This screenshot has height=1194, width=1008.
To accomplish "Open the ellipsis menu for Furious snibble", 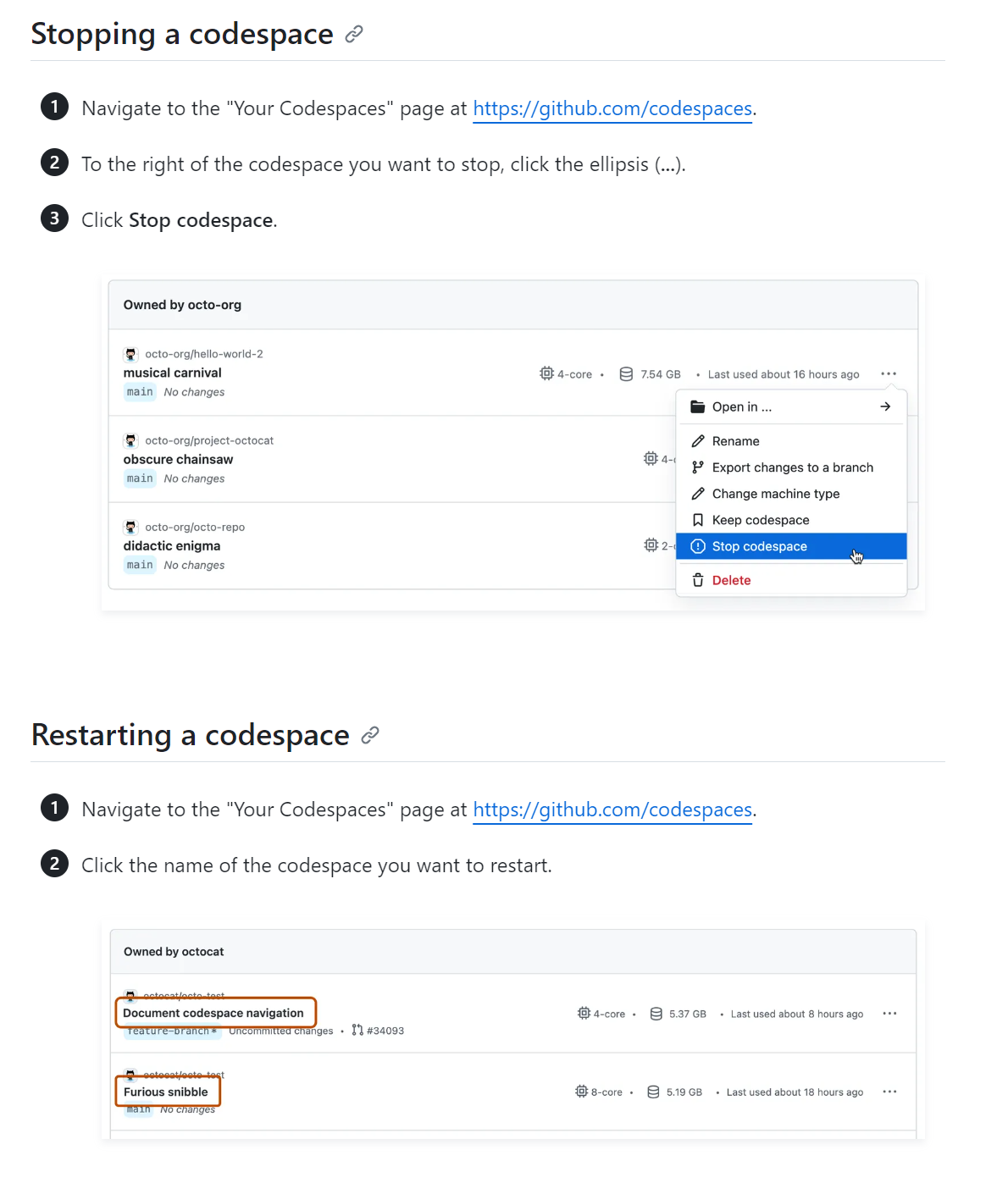I will click(x=889, y=1092).
